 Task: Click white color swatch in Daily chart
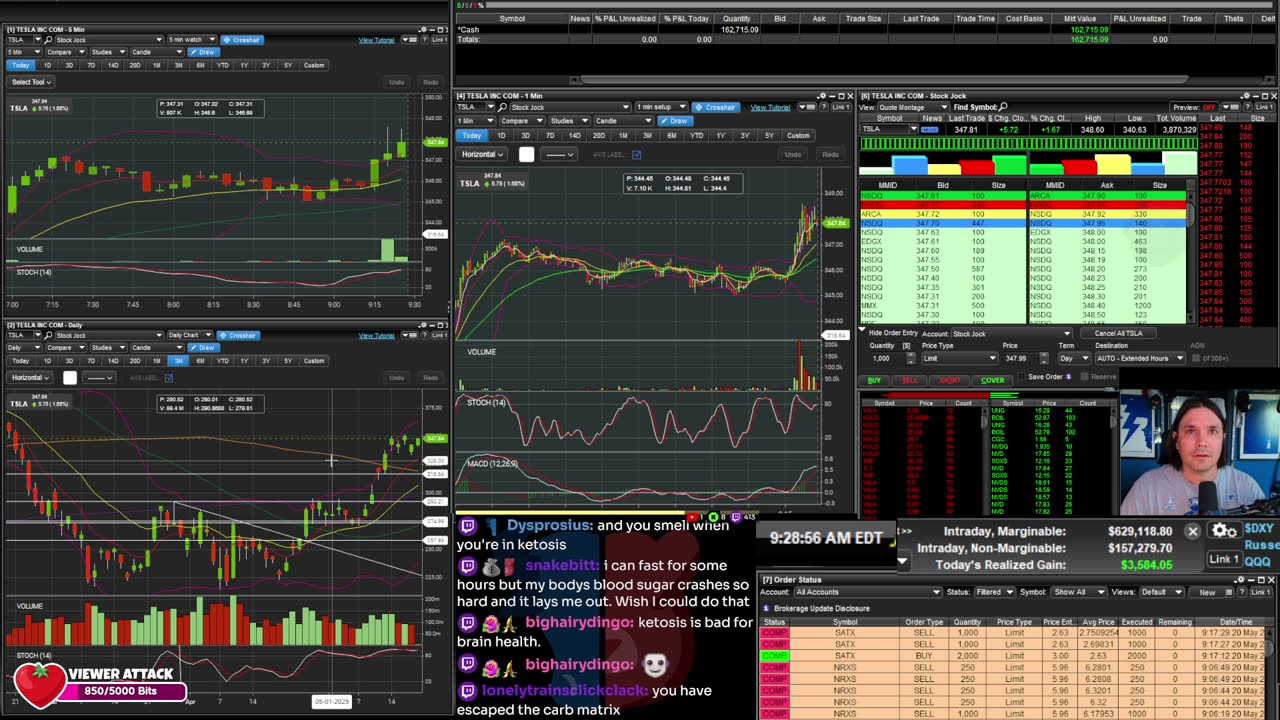[x=69, y=378]
